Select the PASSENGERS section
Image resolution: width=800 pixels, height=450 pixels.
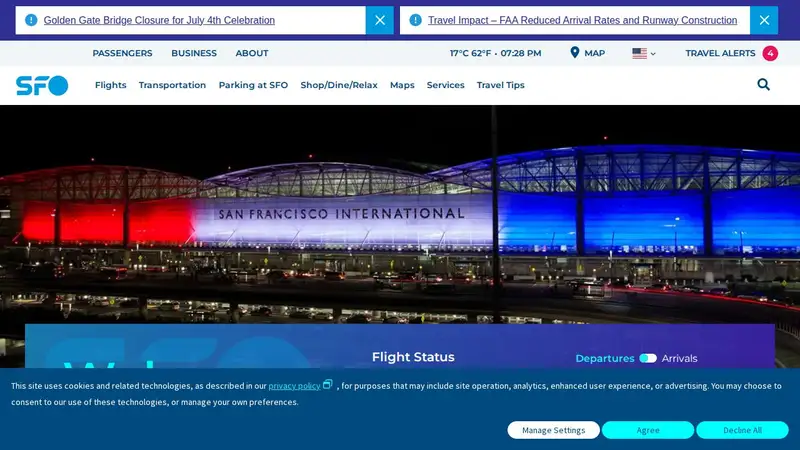pos(122,53)
